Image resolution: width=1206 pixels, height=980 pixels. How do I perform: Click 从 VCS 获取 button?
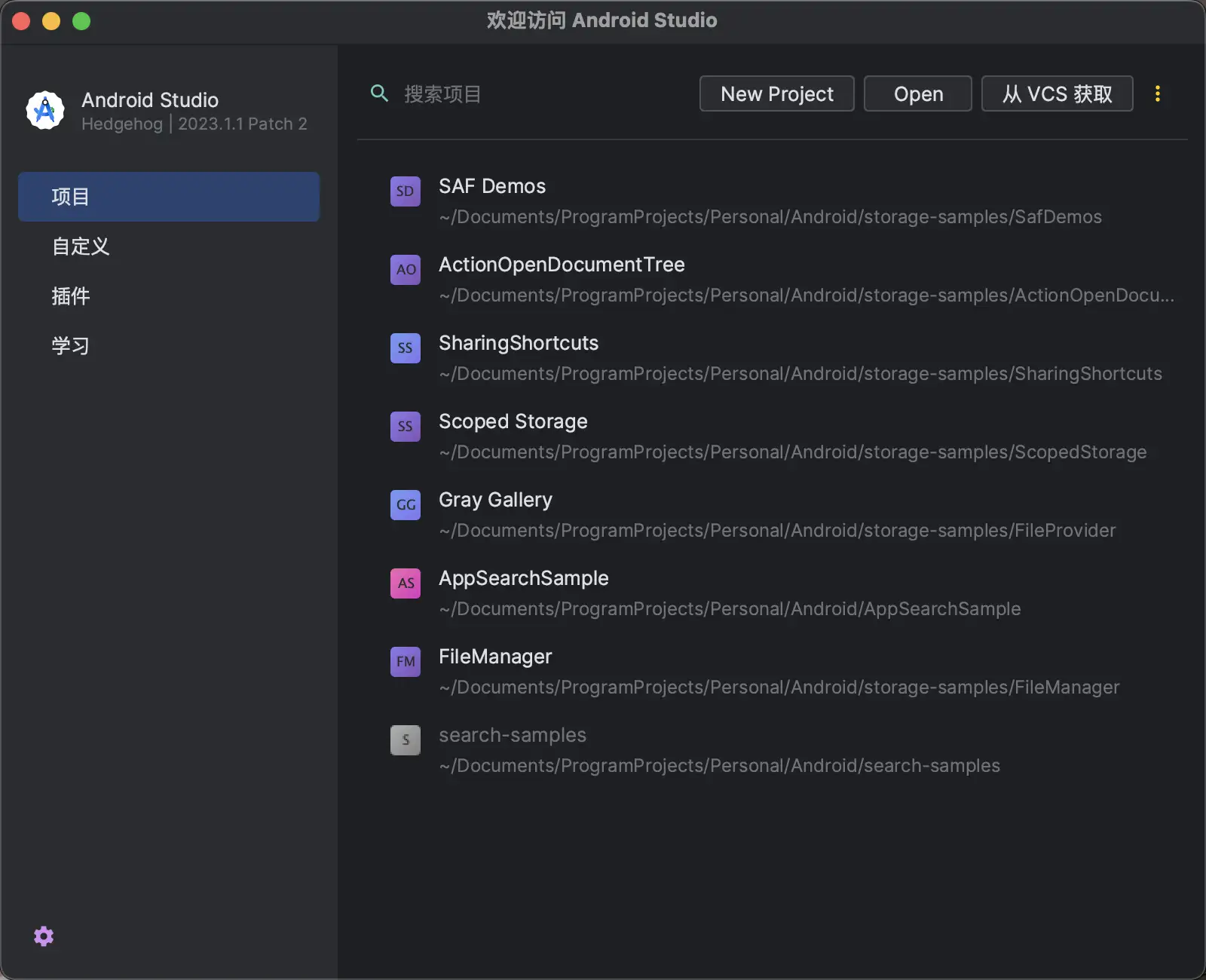(x=1058, y=93)
